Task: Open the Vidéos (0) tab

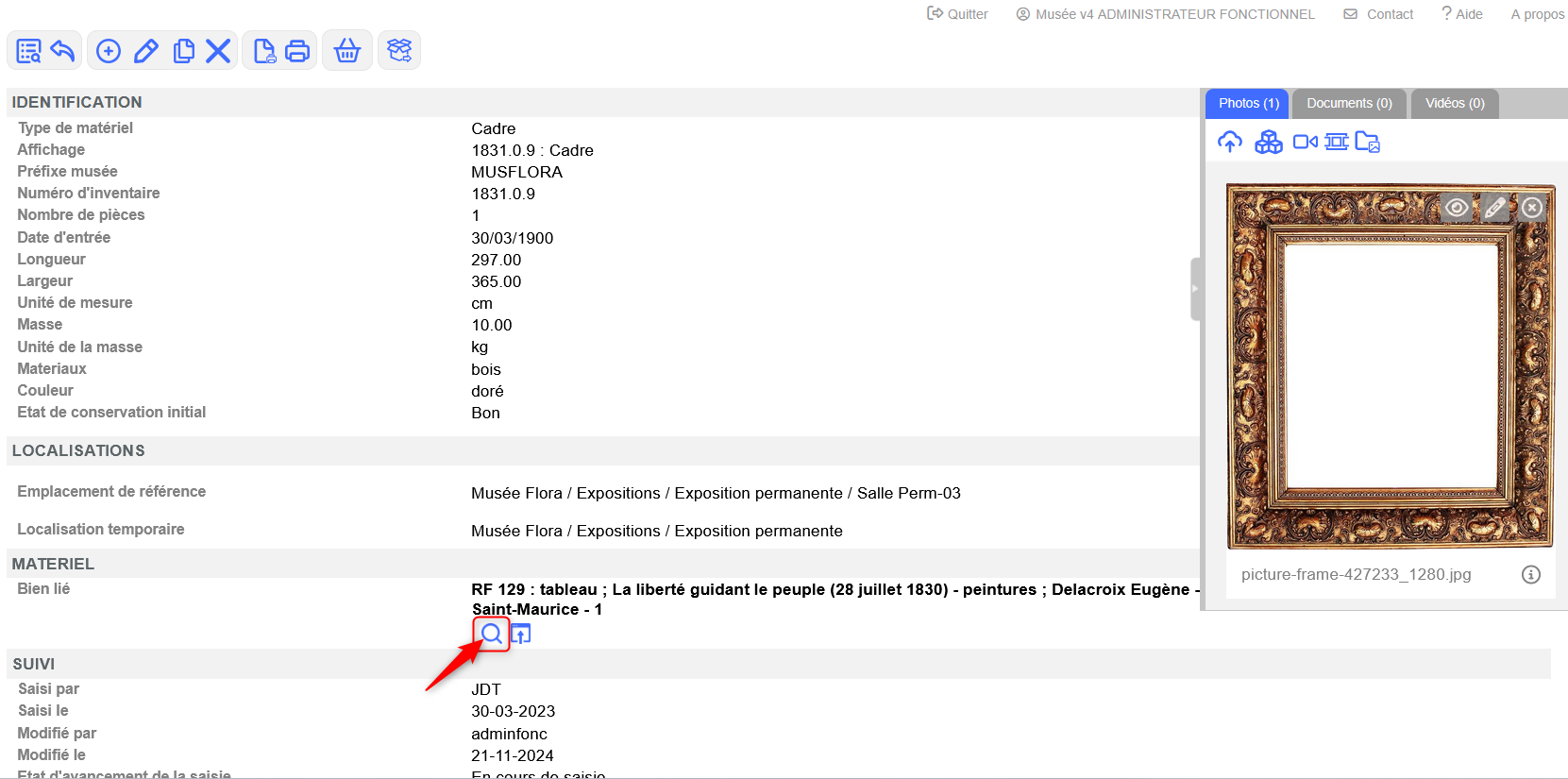Action: pos(1455,104)
